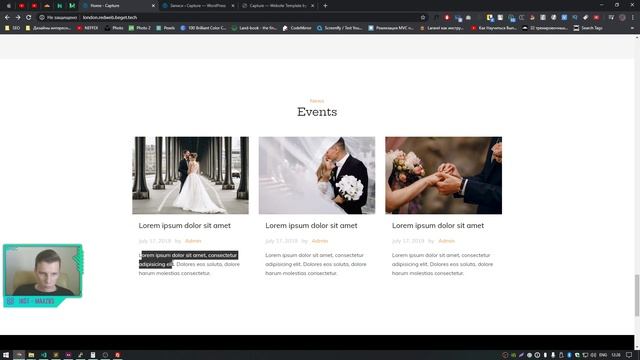
Task: Switch to the pinned SoundCloud tab
Action: [47, 6]
